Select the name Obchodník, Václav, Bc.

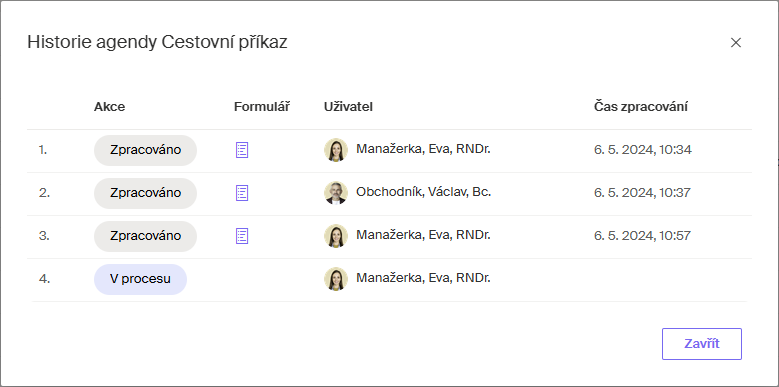[423, 192]
